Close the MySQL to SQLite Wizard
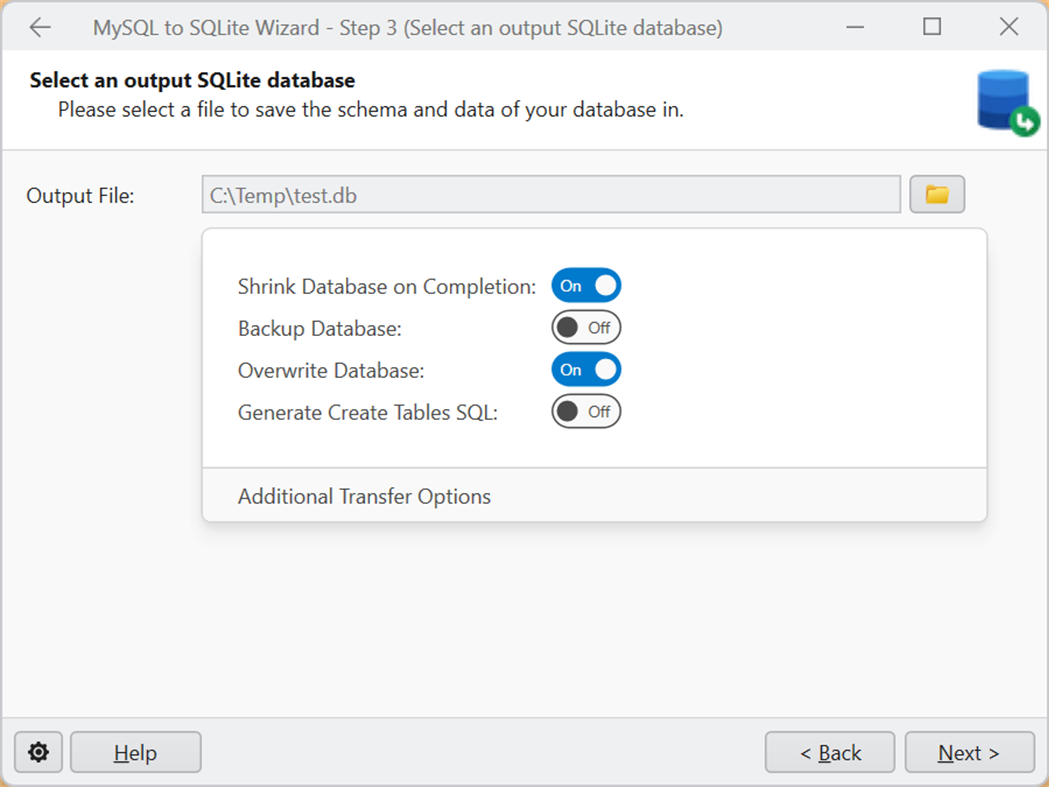Screen dimensions: 1049x787 [x=1008, y=28]
